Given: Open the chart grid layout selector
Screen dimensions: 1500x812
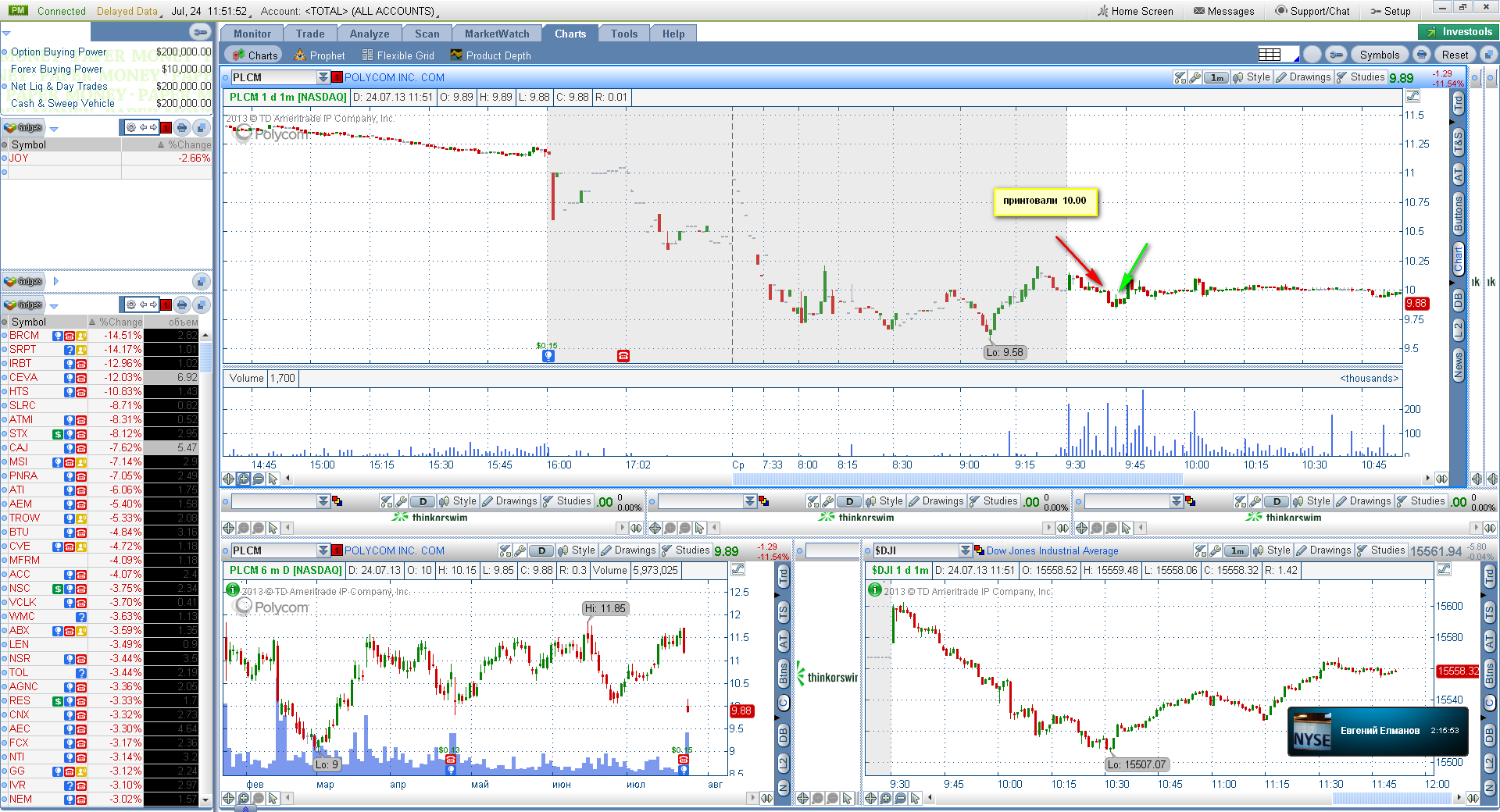Looking at the screenshot, I should pyautogui.click(x=1278, y=55).
